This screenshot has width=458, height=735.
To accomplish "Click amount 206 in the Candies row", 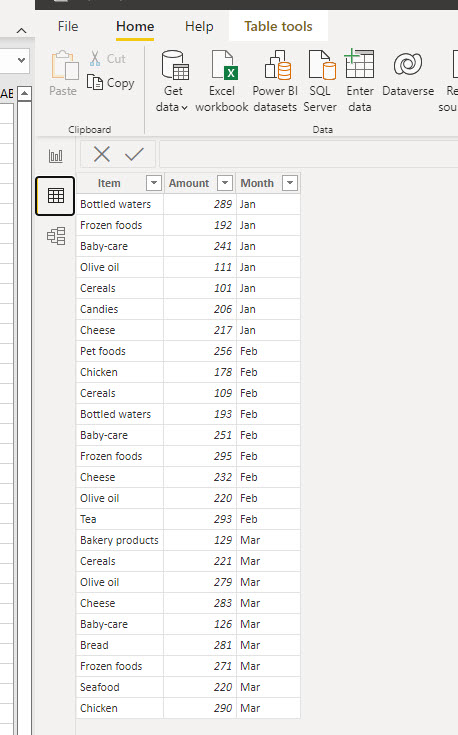I will (223, 309).
